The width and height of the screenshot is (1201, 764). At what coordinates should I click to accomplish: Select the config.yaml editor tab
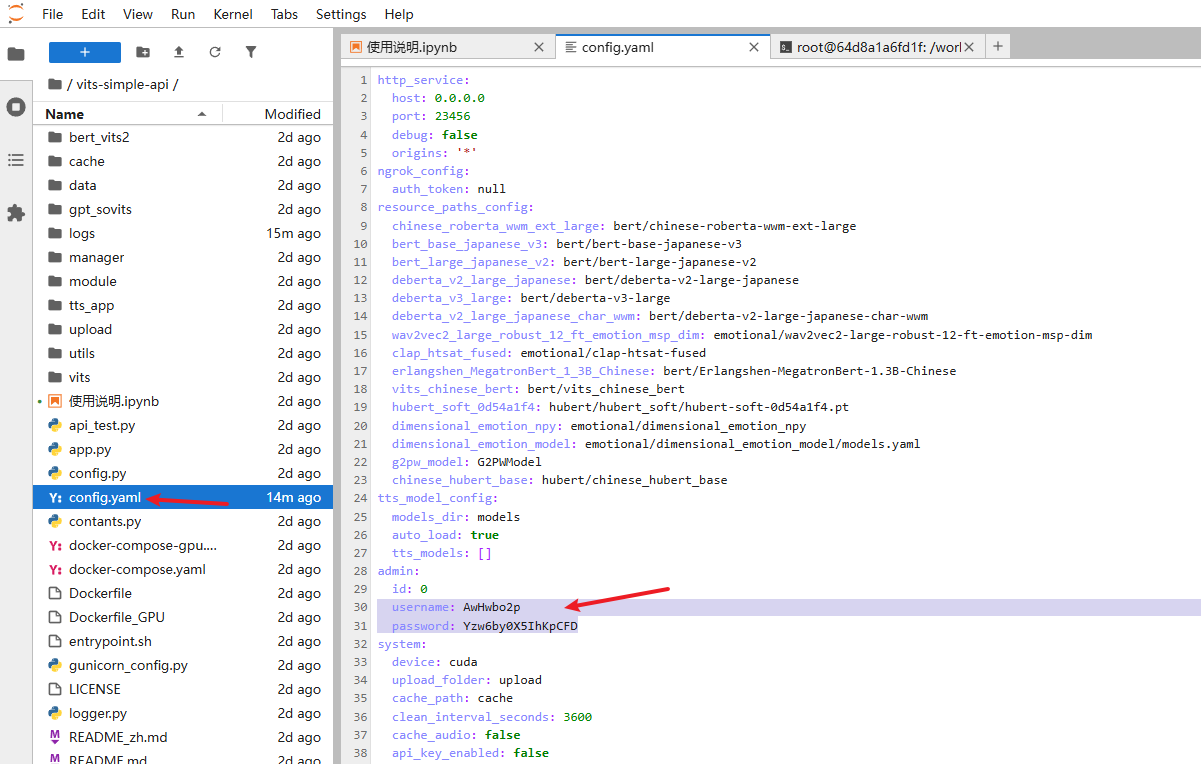(662, 46)
